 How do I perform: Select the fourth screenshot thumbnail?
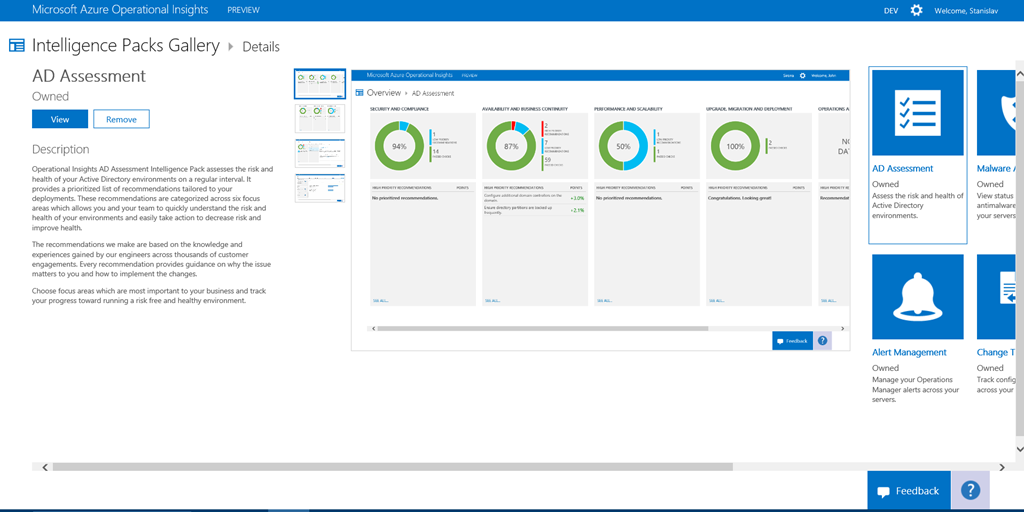(x=320, y=188)
